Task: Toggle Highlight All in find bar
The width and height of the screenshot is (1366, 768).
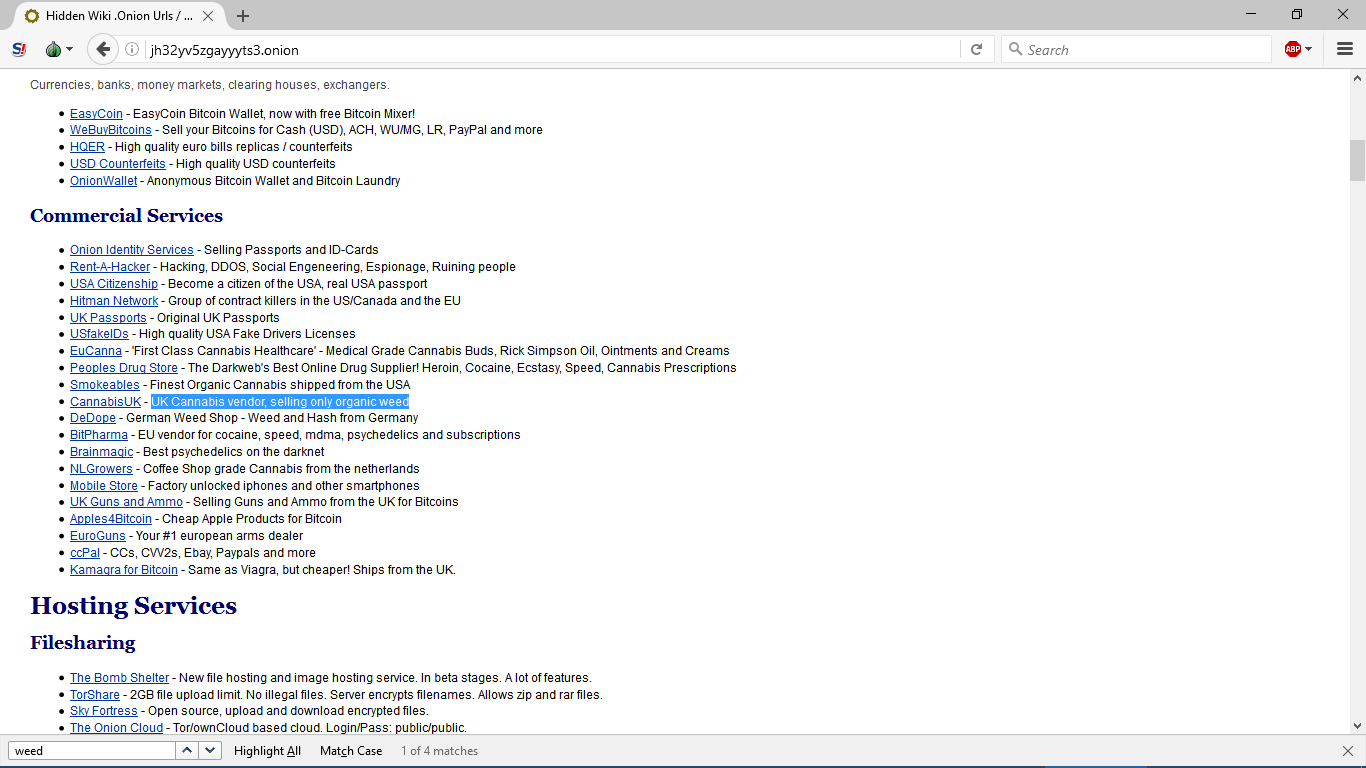Action: point(267,751)
